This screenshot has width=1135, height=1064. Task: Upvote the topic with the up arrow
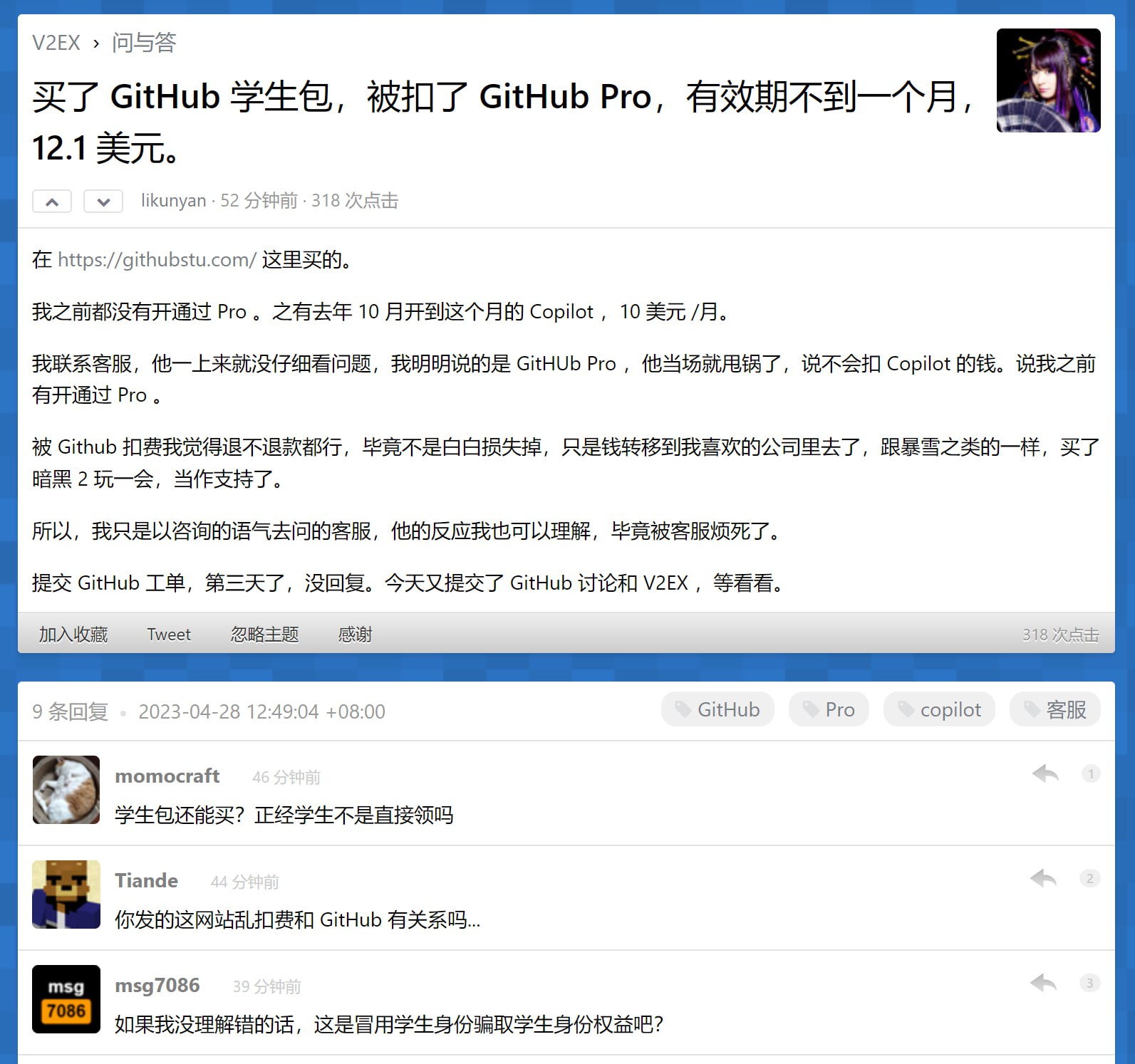pos(52,202)
